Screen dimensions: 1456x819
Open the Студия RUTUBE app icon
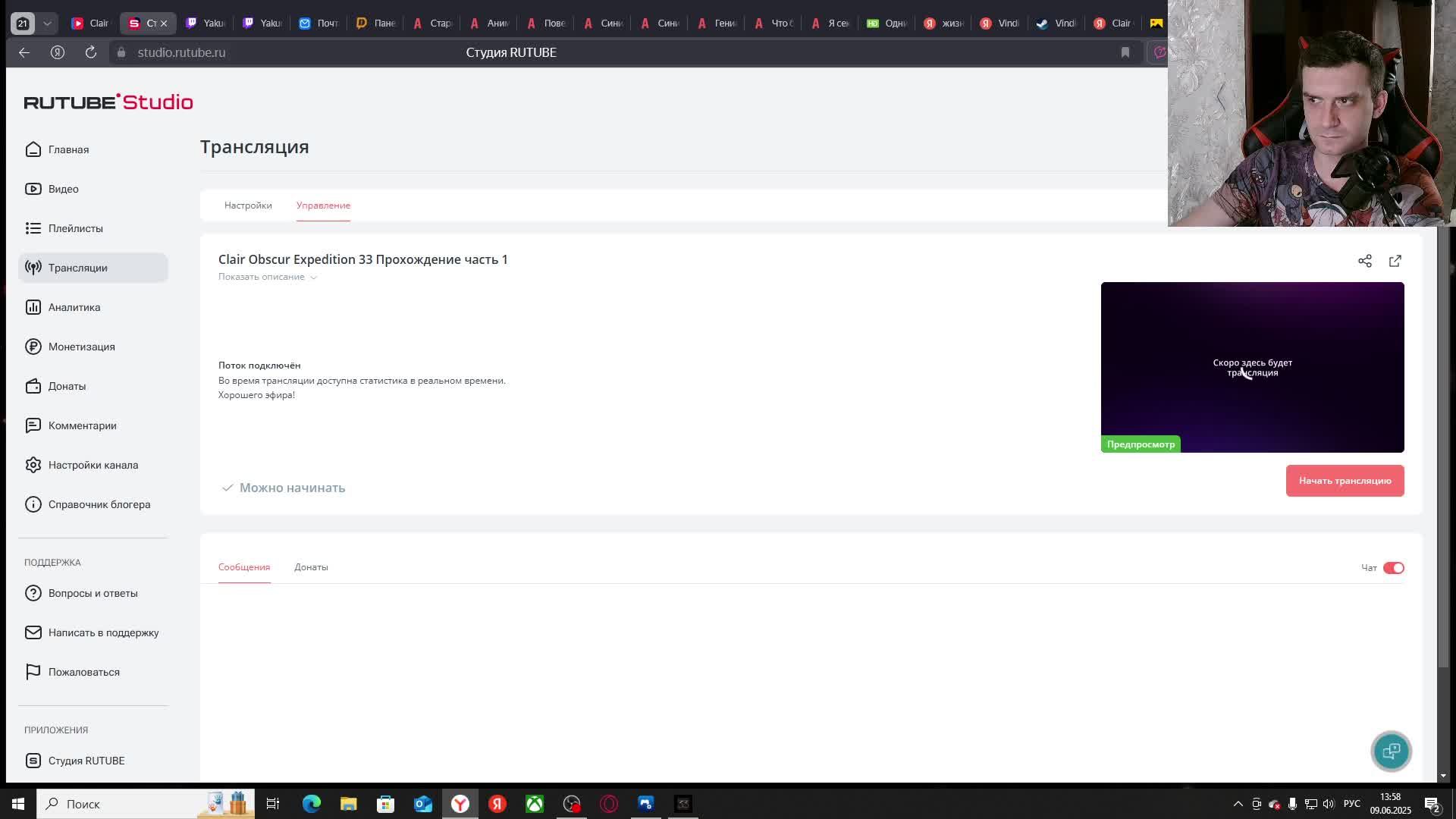click(33, 761)
